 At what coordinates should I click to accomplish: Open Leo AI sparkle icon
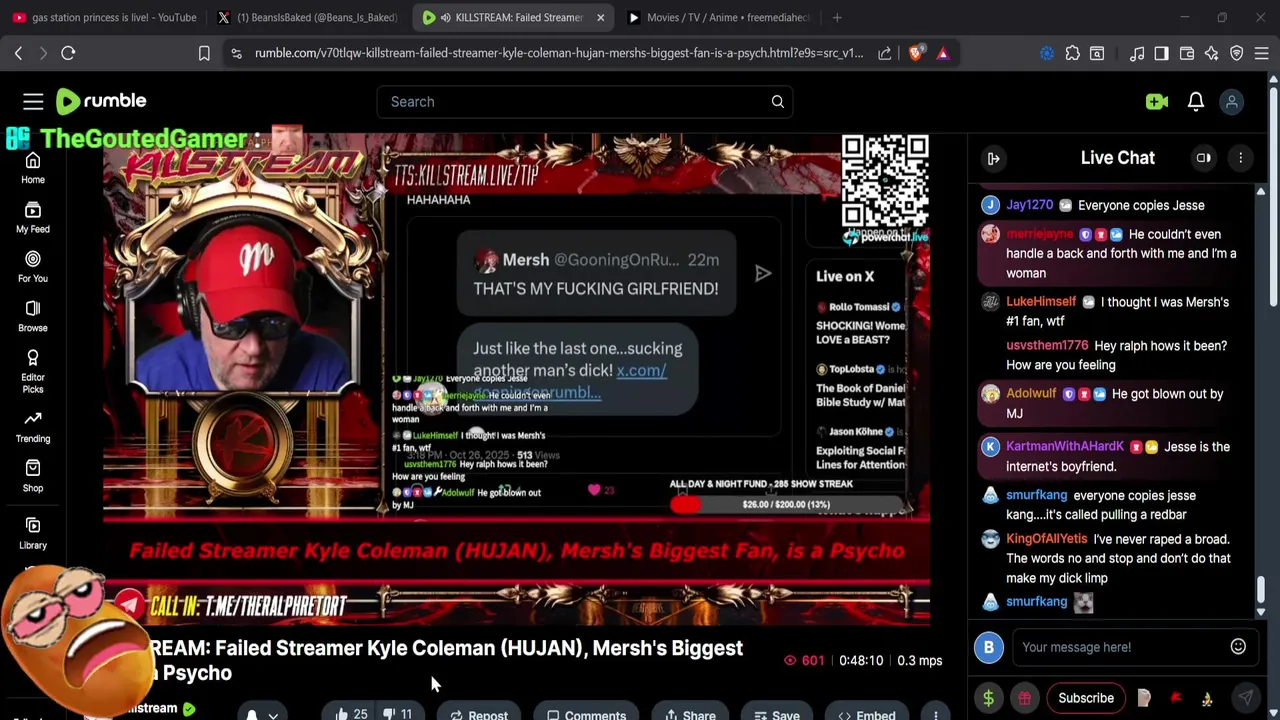point(1211,53)
